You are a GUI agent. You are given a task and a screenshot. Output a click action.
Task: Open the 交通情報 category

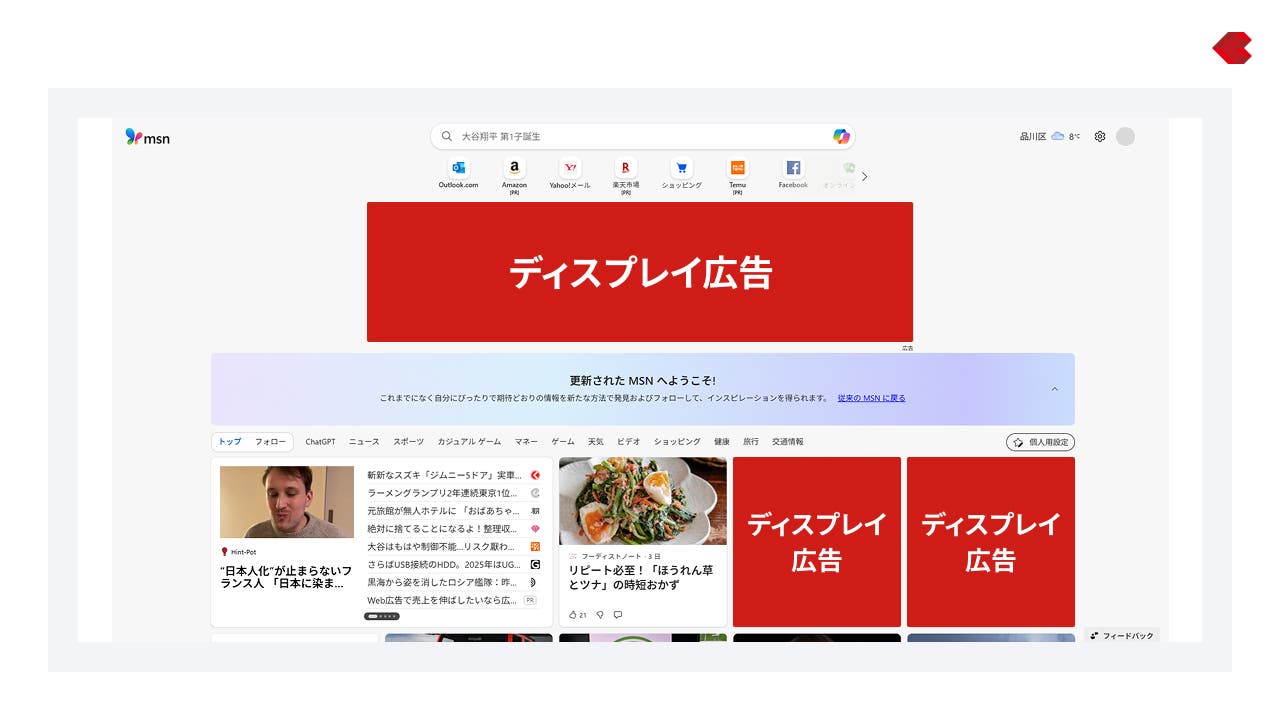pyautogui.click(x=787, y=442)
